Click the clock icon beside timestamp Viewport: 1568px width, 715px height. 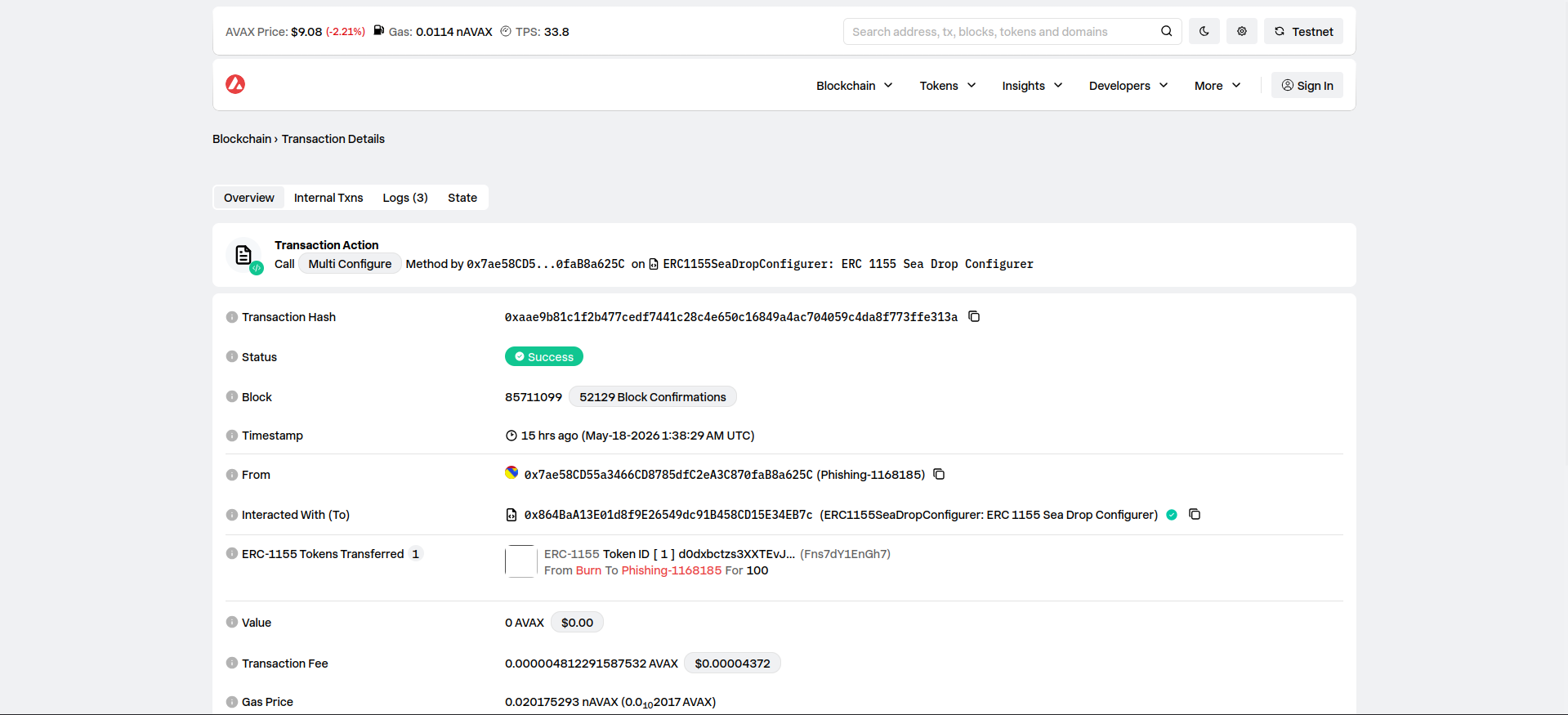tap(511, 436)
